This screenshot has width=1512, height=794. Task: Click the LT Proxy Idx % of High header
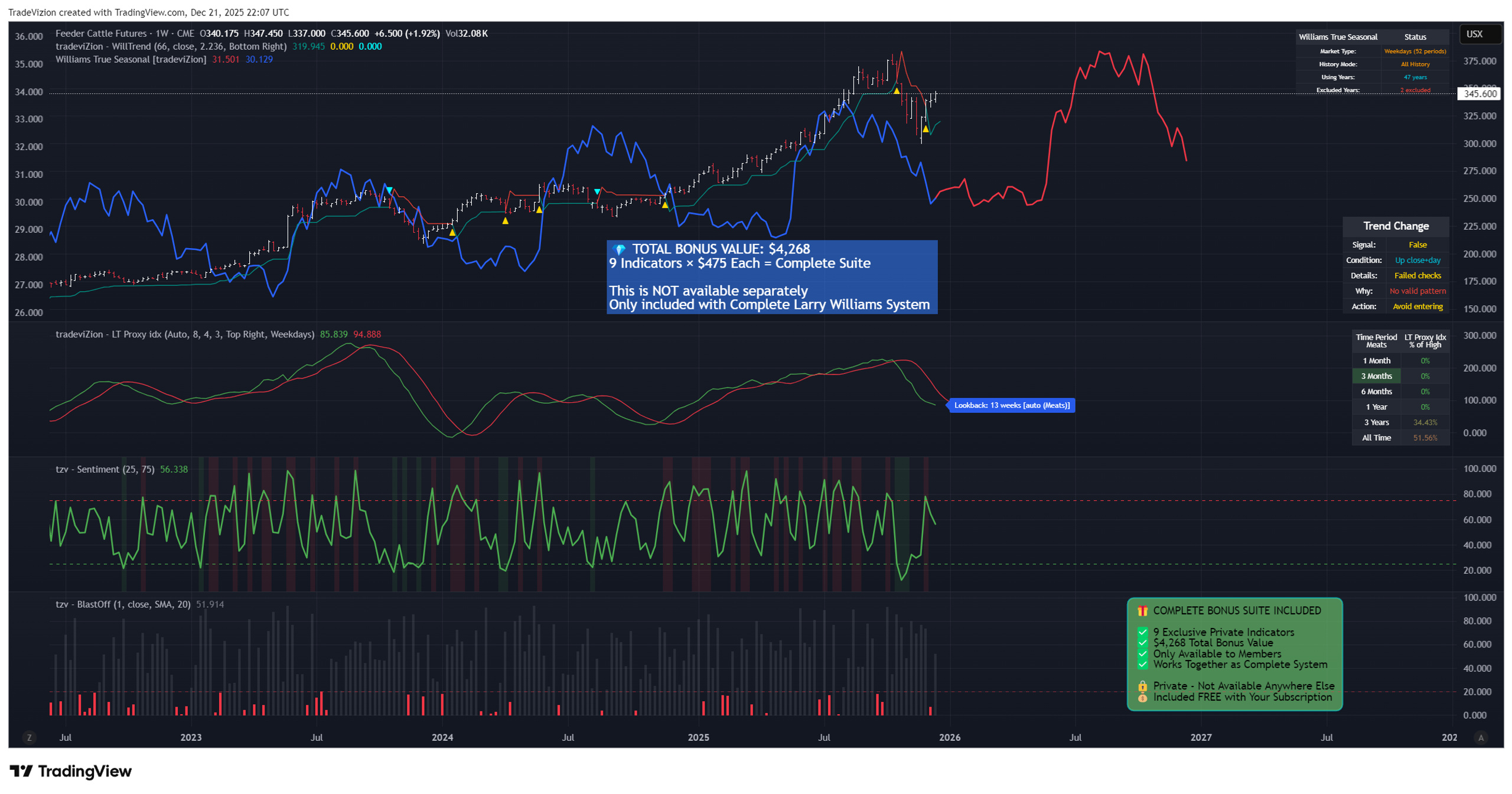(1425, 341)
